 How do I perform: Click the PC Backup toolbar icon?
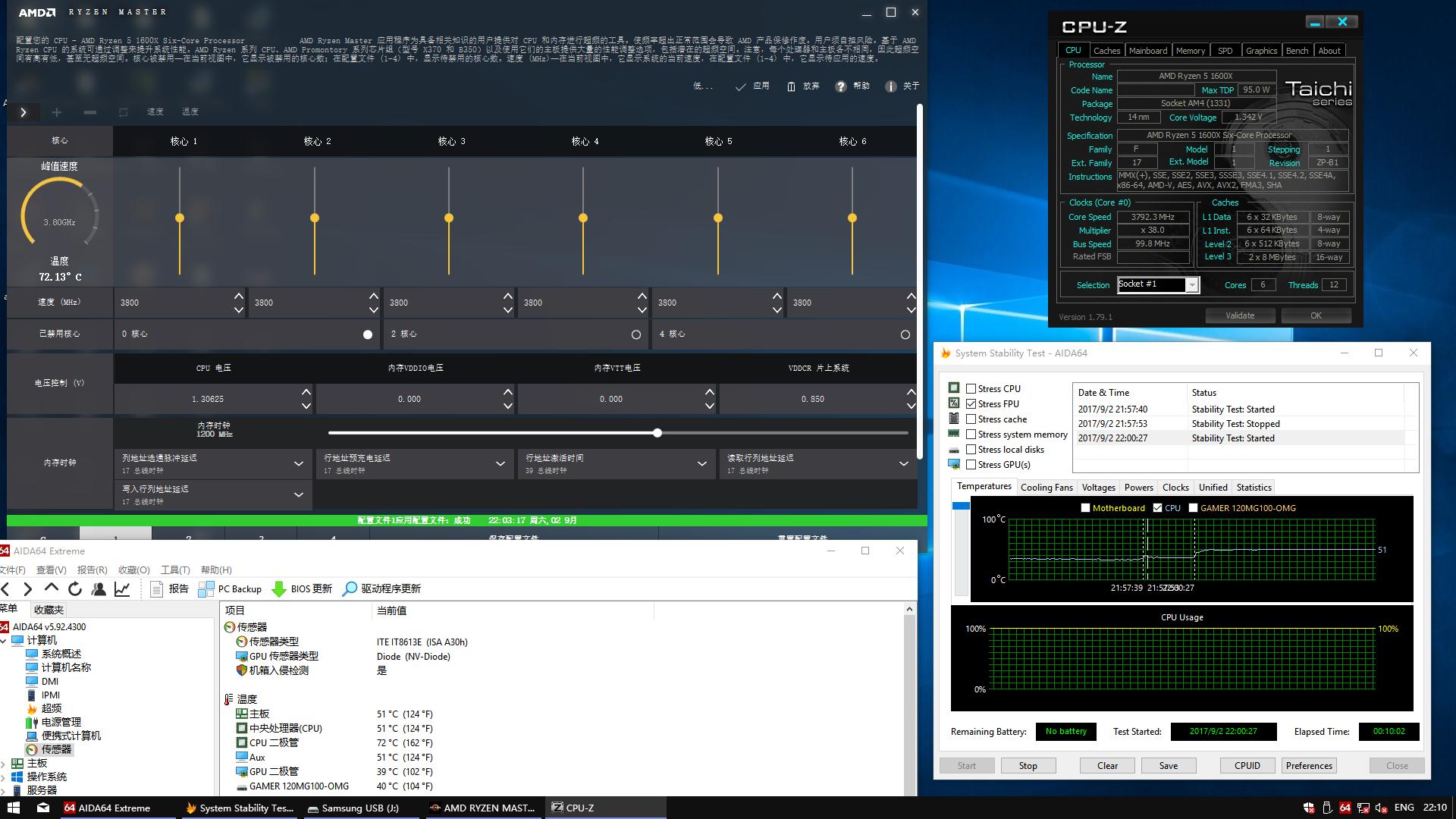pos(206,588)
